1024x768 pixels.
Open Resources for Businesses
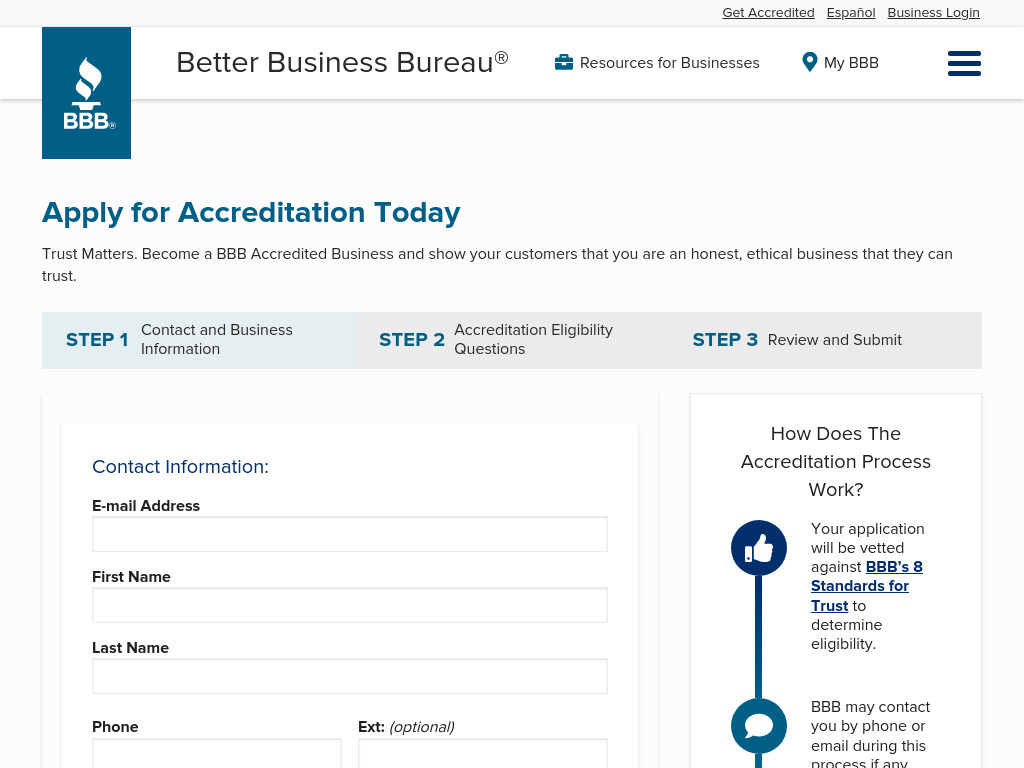tap(657, 63)
